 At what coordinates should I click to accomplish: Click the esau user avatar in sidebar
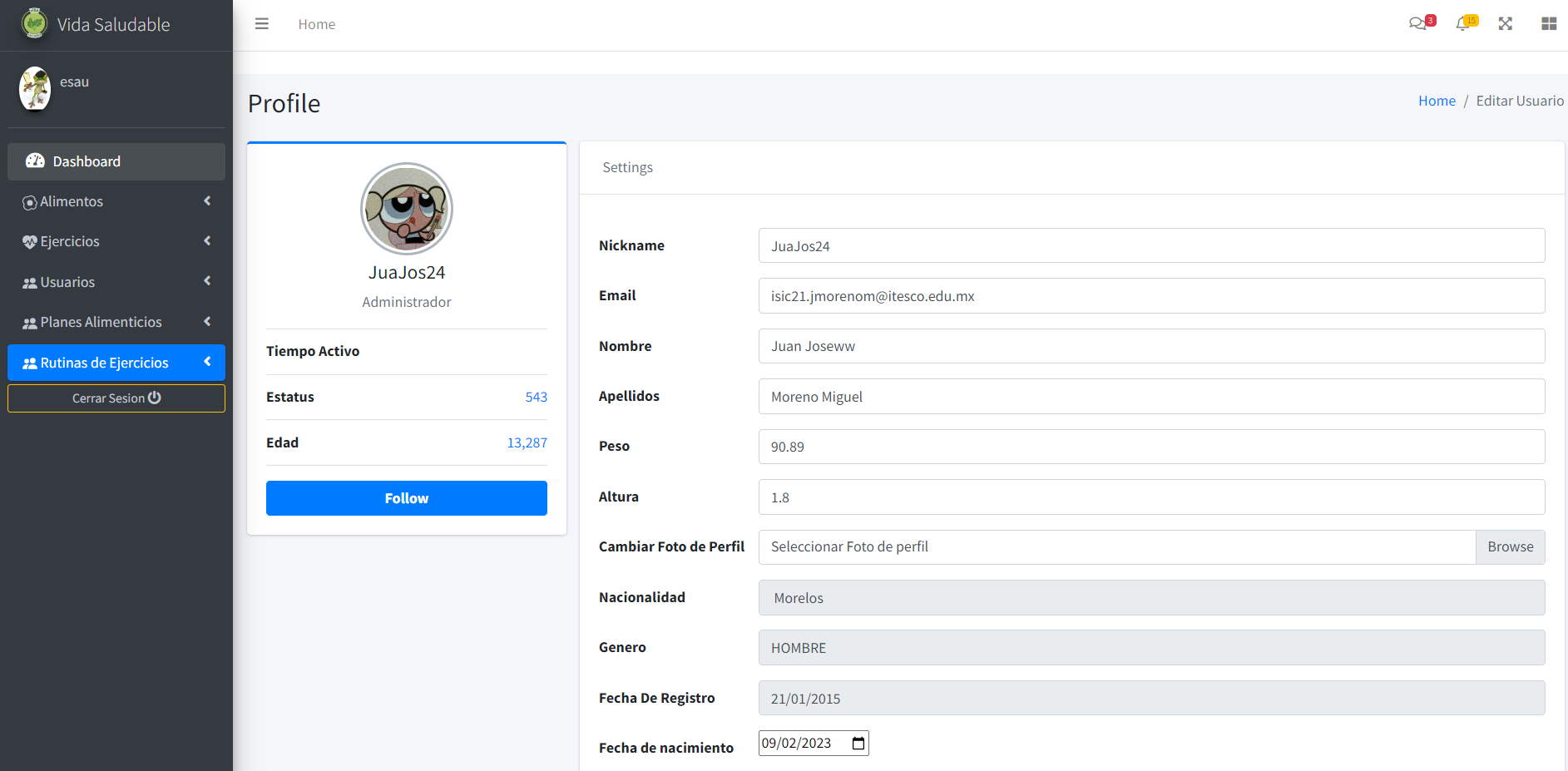pyautogui.click(x=35, y=89)
